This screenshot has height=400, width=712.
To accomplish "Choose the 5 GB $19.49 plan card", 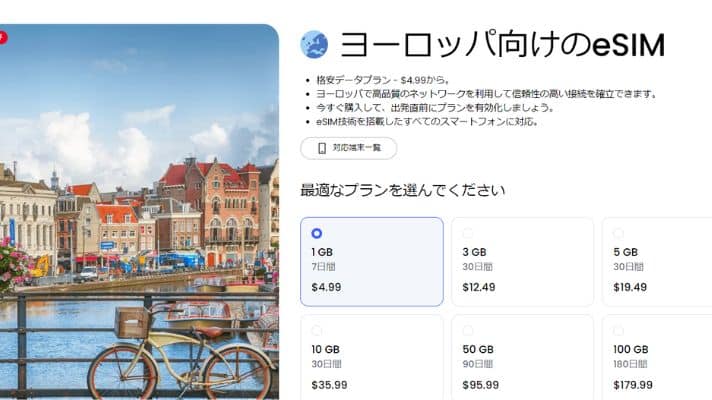I will [x=657, y=262].
